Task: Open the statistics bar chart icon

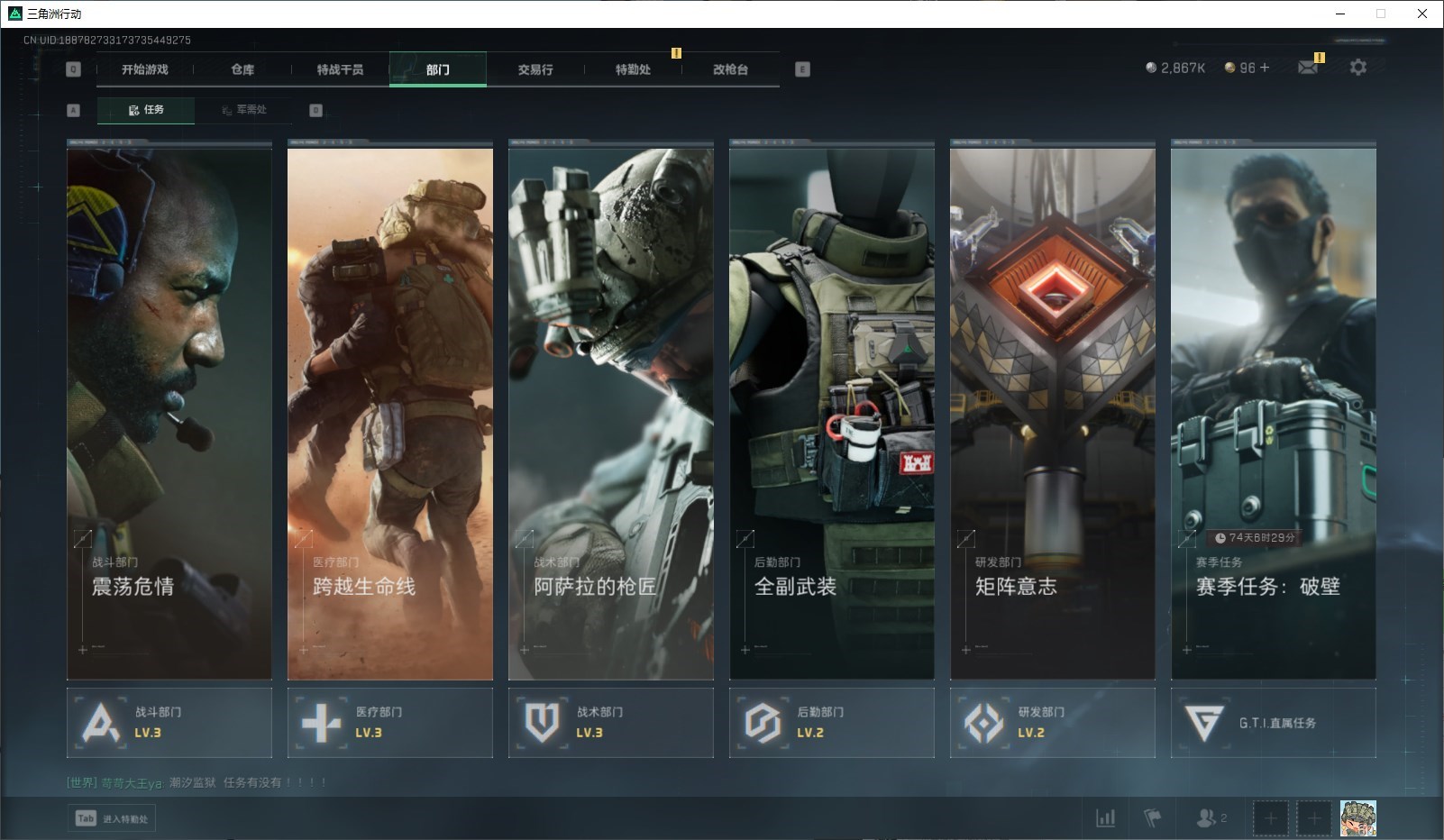Action: [x=1105, y=818]
